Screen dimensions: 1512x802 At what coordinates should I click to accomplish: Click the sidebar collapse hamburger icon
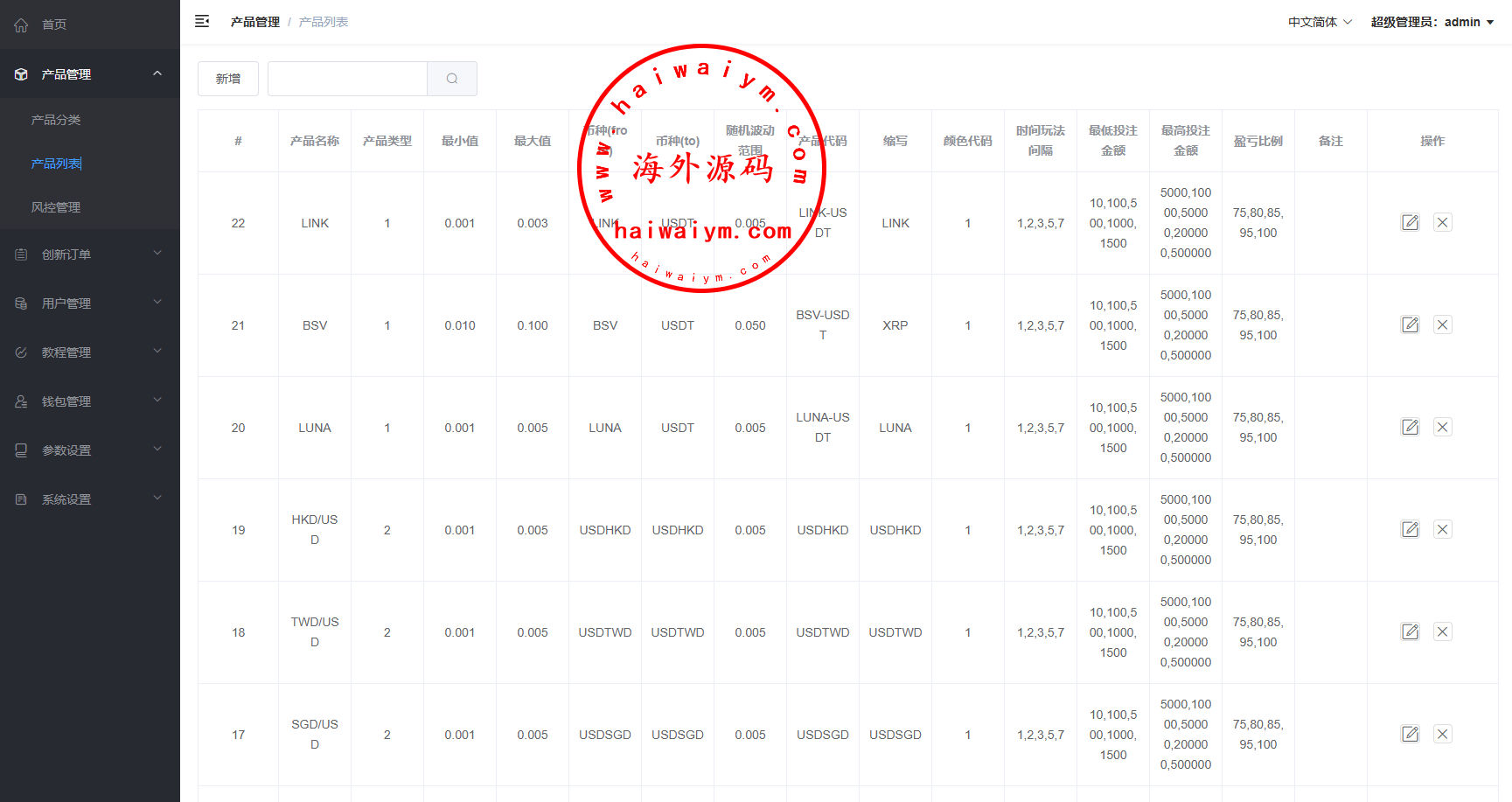pos(202,22)
